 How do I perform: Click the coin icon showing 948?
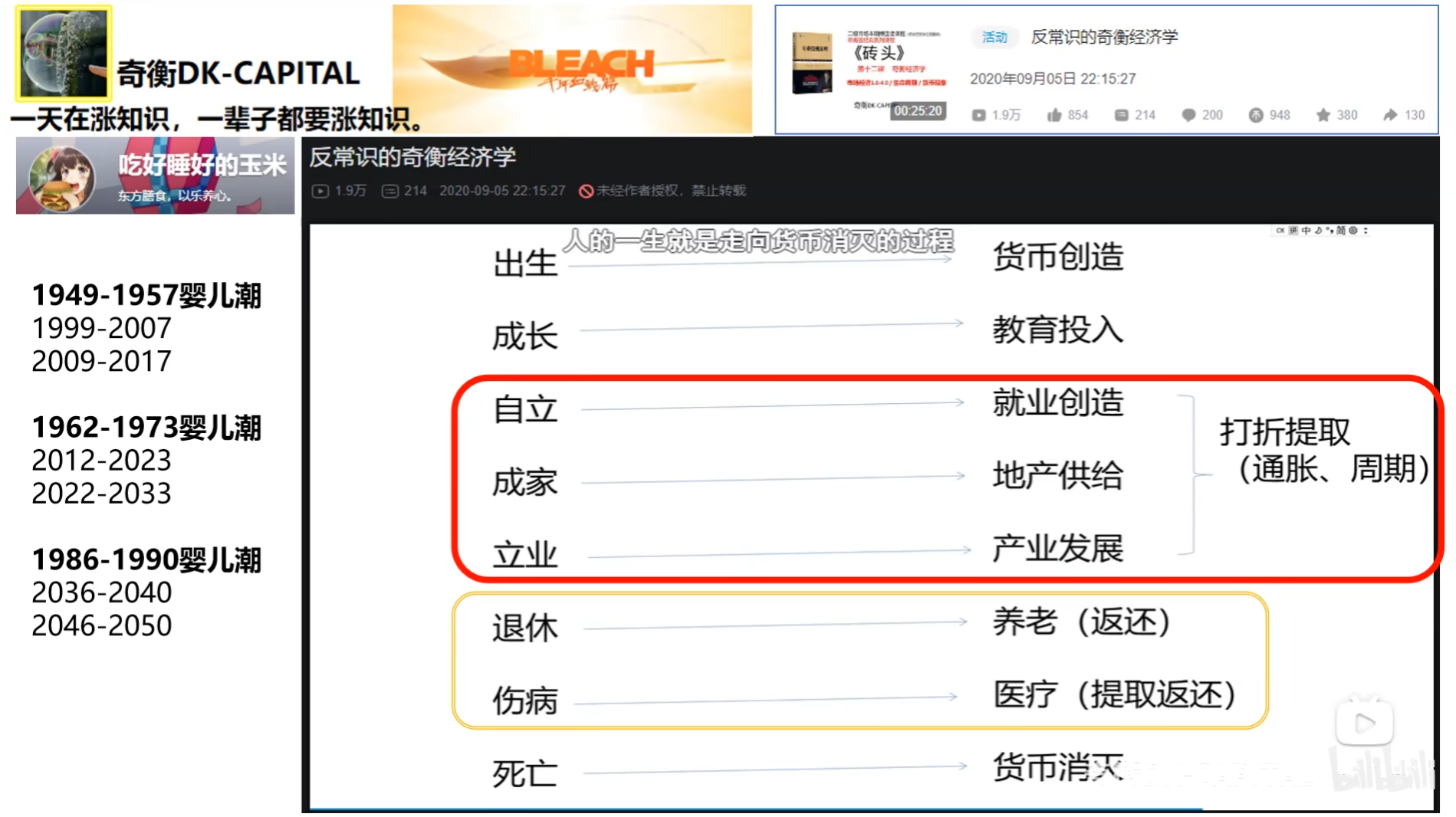(x=1256, y=115)
